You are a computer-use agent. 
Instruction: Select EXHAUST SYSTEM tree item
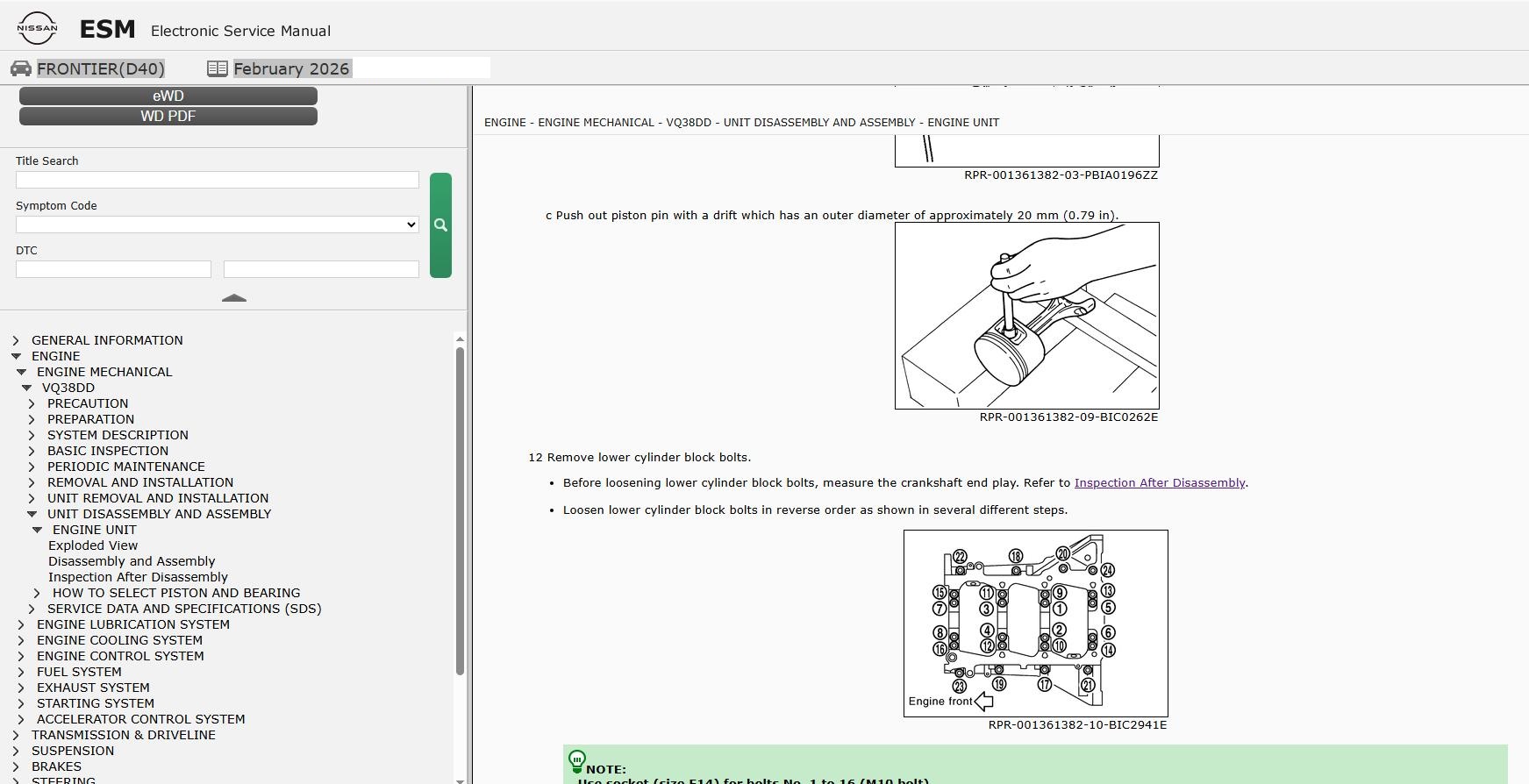[93, 688]
